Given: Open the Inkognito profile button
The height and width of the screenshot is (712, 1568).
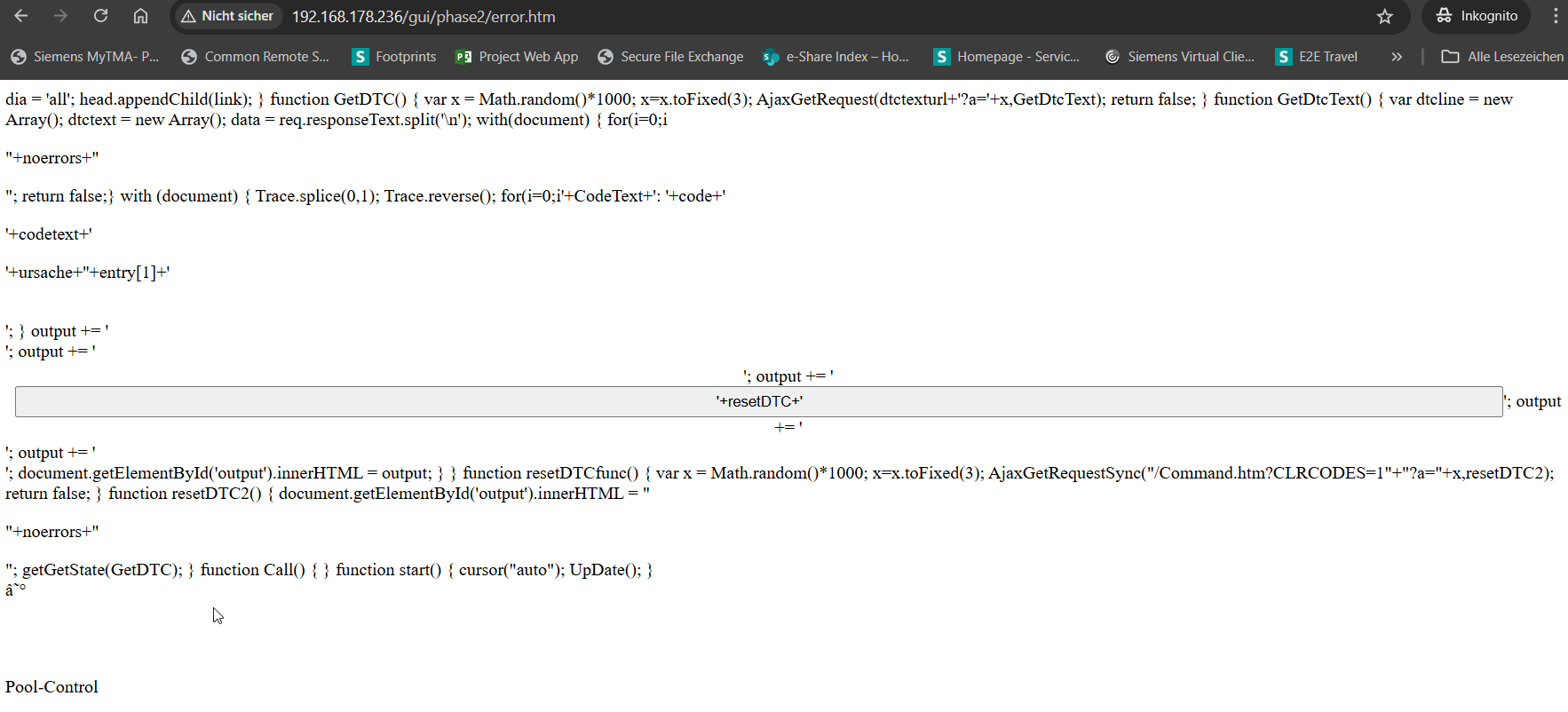Looking at the screenshot, I should (1477, 16).
